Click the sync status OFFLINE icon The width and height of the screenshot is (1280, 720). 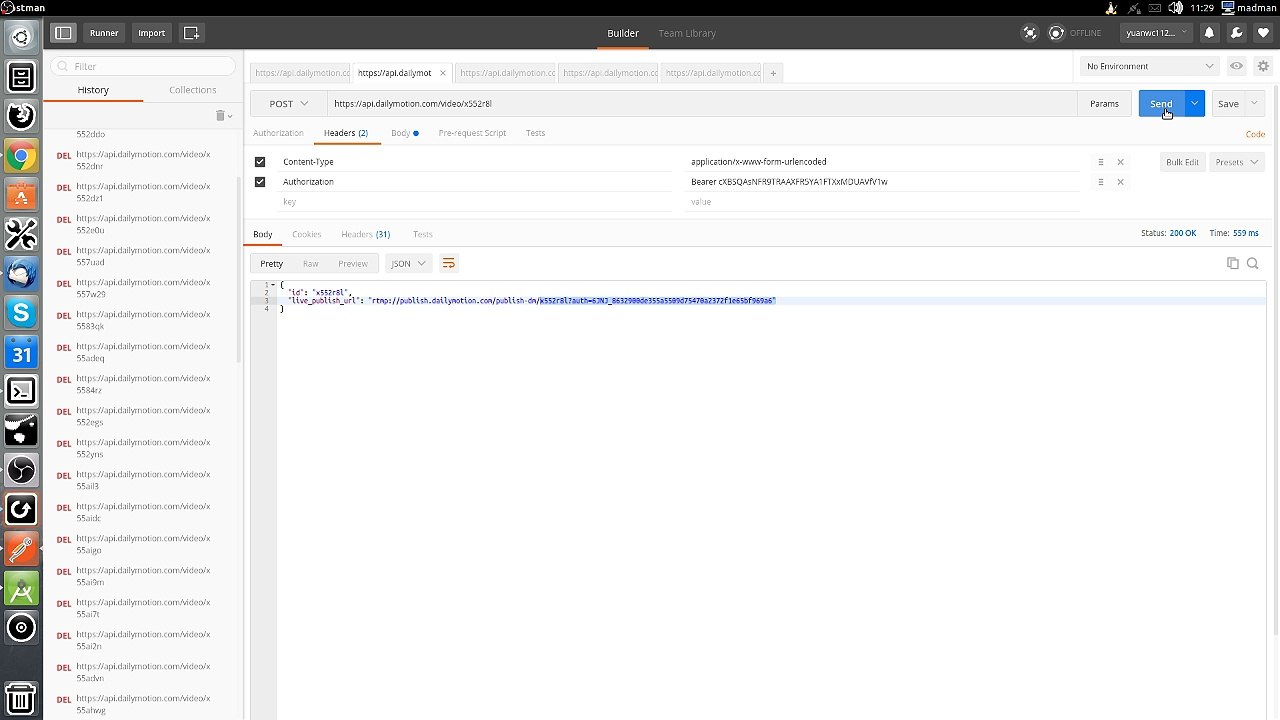click(1056, 33)
